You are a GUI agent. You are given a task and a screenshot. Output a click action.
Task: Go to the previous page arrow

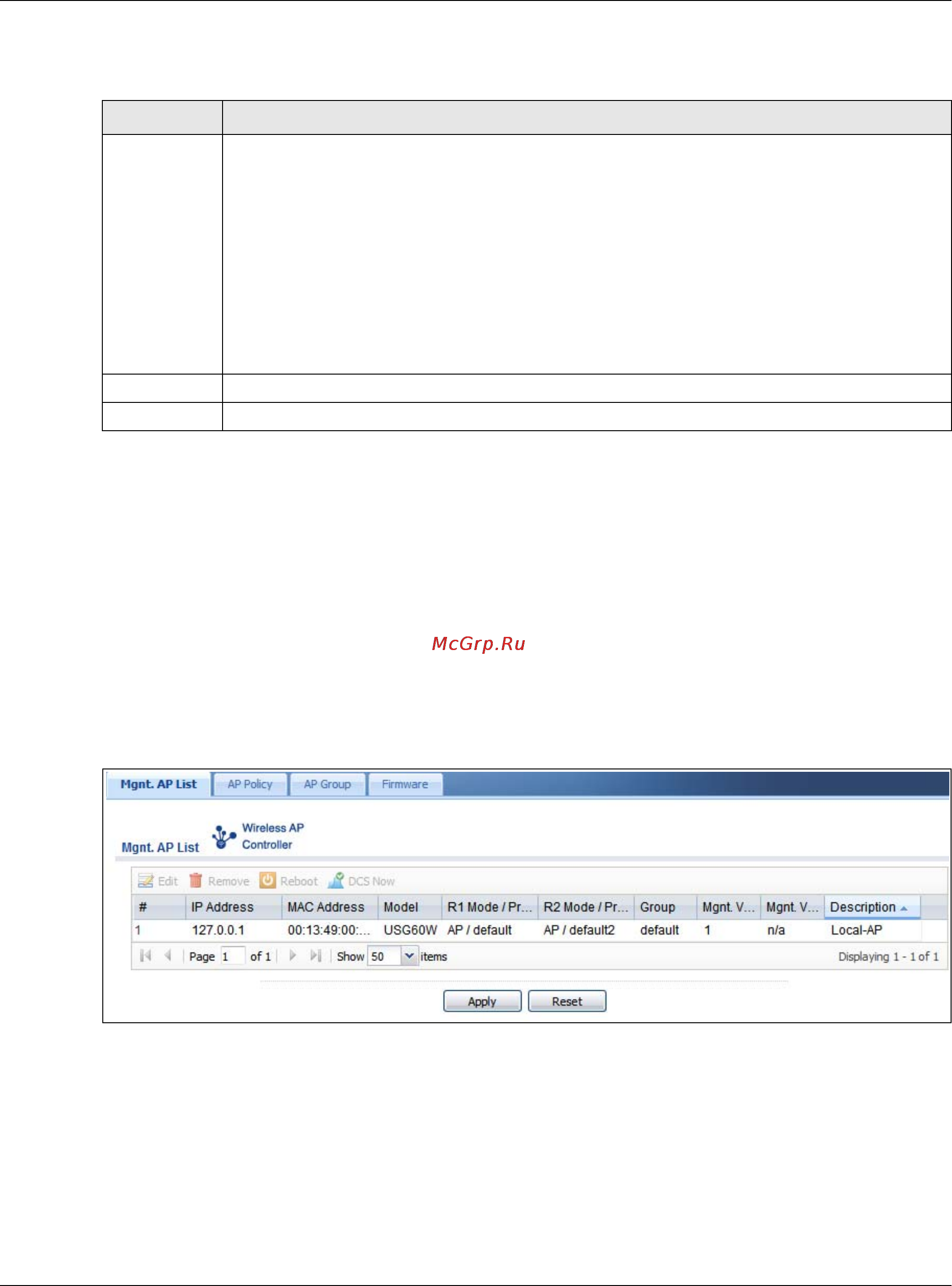(168, 956)
